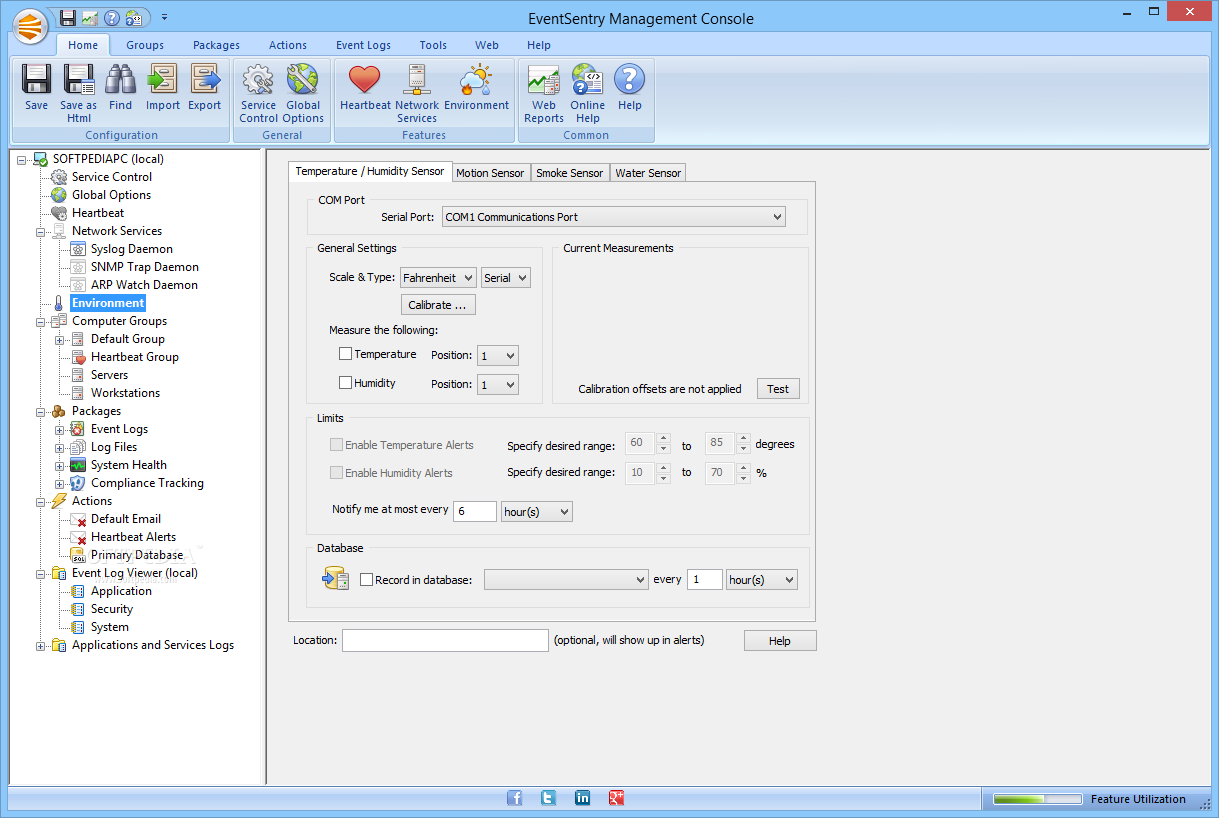The height and width of the screenshot is (818, 1219).
Task: Click quick access Save floppy icon
Action: [x=68, y=17]
